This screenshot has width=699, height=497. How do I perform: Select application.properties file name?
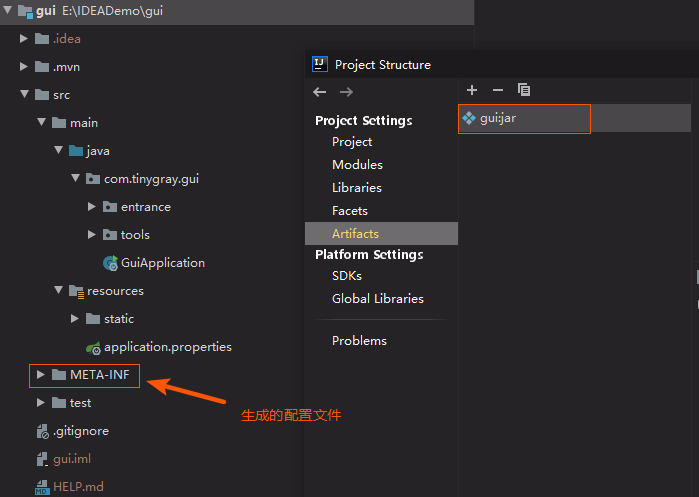168,347
